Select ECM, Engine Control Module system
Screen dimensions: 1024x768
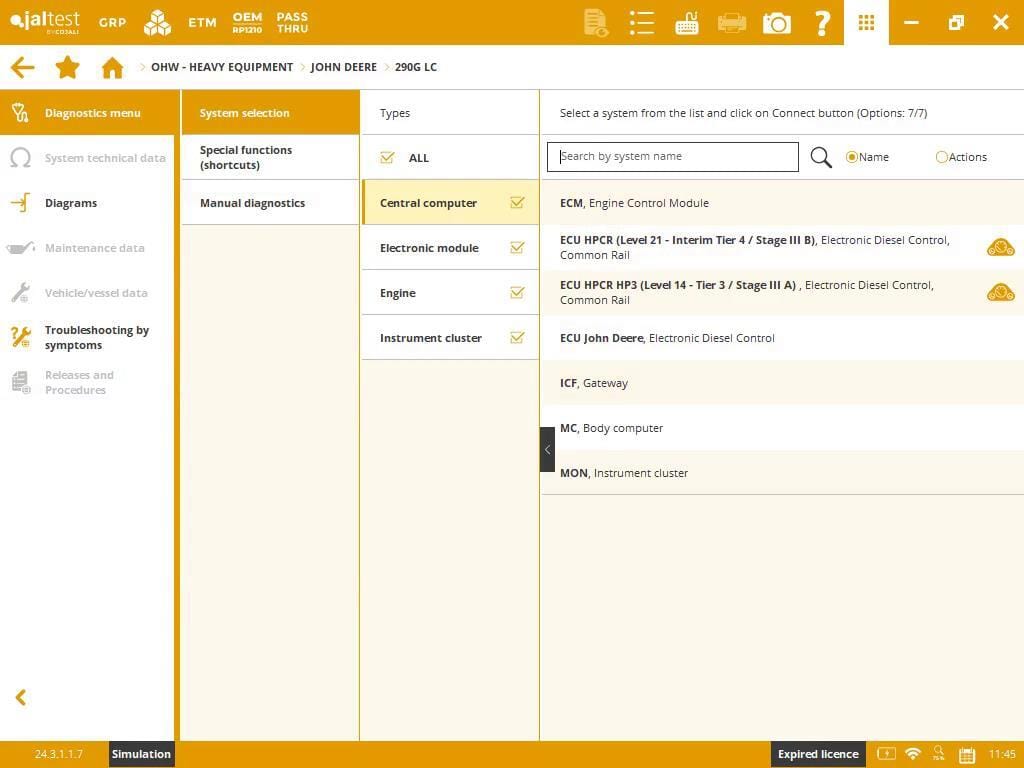(x=634, y=203)
